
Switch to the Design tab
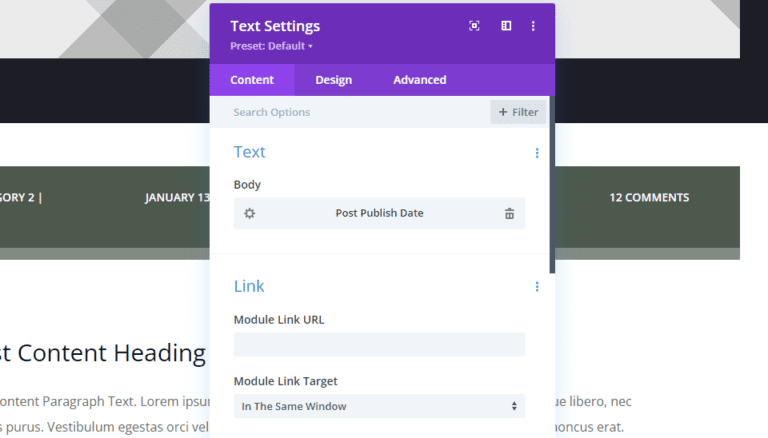[x=334, y=80]
